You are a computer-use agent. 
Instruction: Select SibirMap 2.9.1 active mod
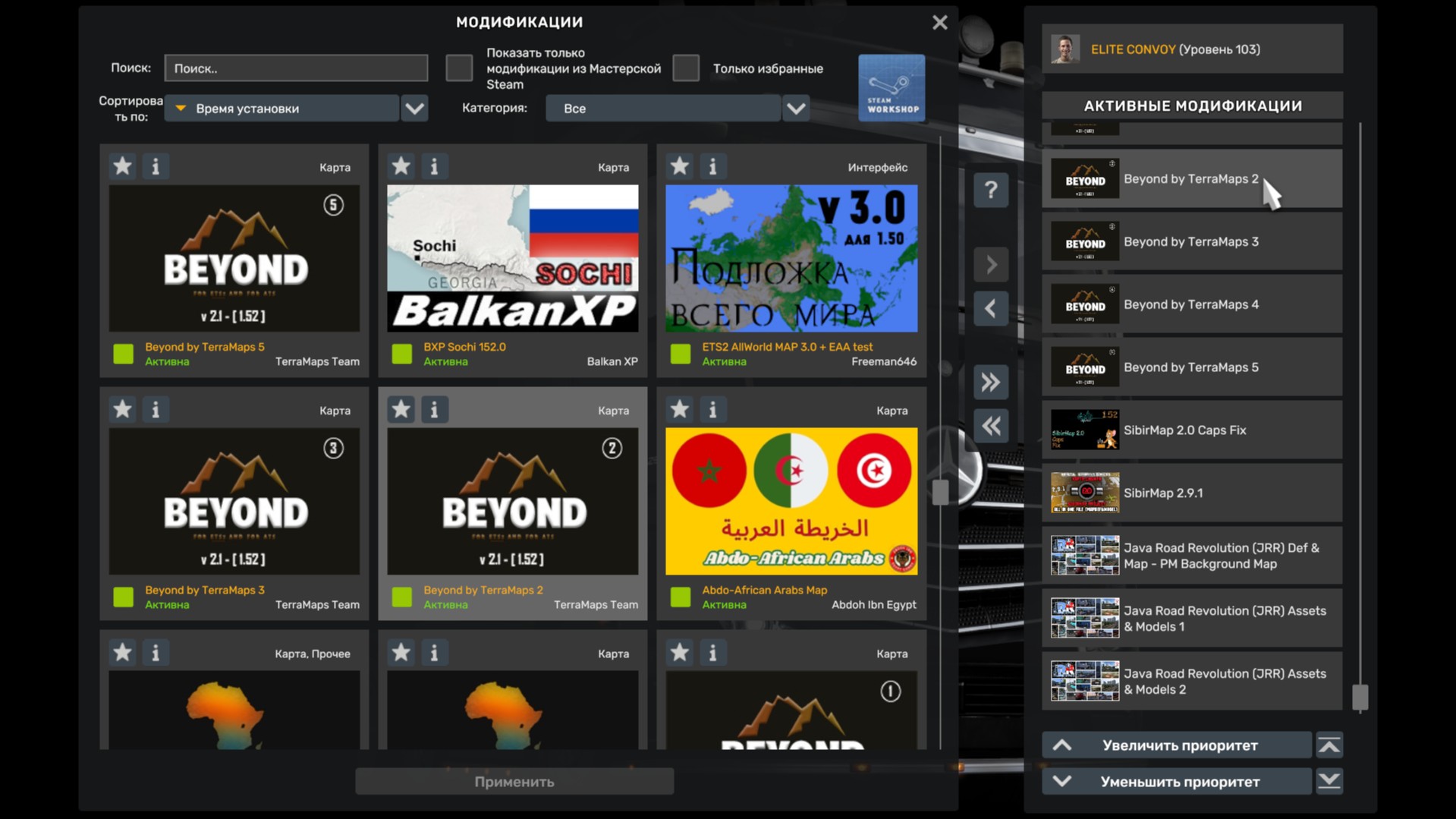point(1192,493)
